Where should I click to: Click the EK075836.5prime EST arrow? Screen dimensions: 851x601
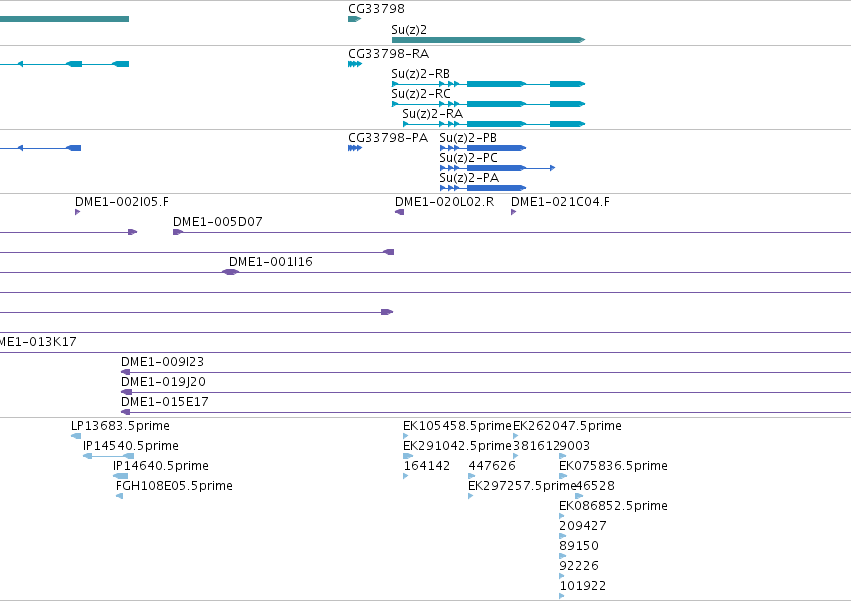(x=563, y=476)
